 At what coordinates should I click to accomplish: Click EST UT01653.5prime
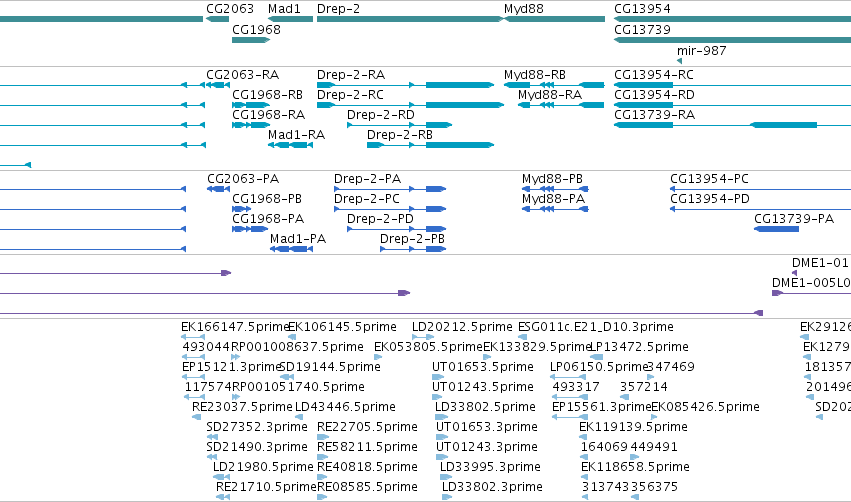[x=482, y=367]
